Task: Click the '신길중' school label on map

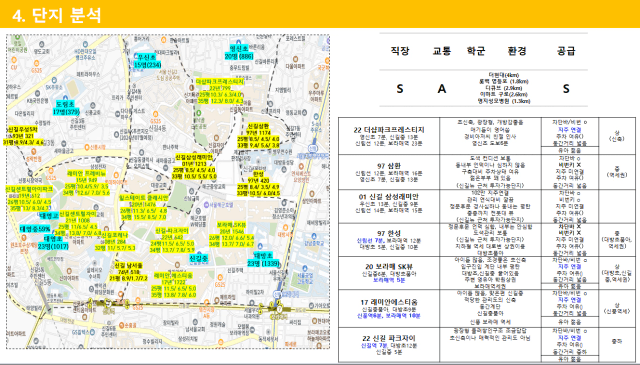Action: coord(199,258)
